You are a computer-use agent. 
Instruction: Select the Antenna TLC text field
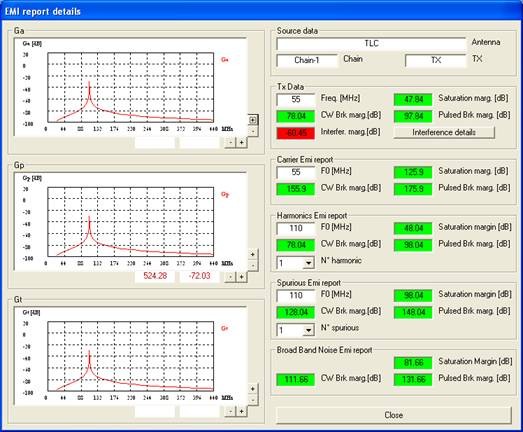(x=371, y=44)
